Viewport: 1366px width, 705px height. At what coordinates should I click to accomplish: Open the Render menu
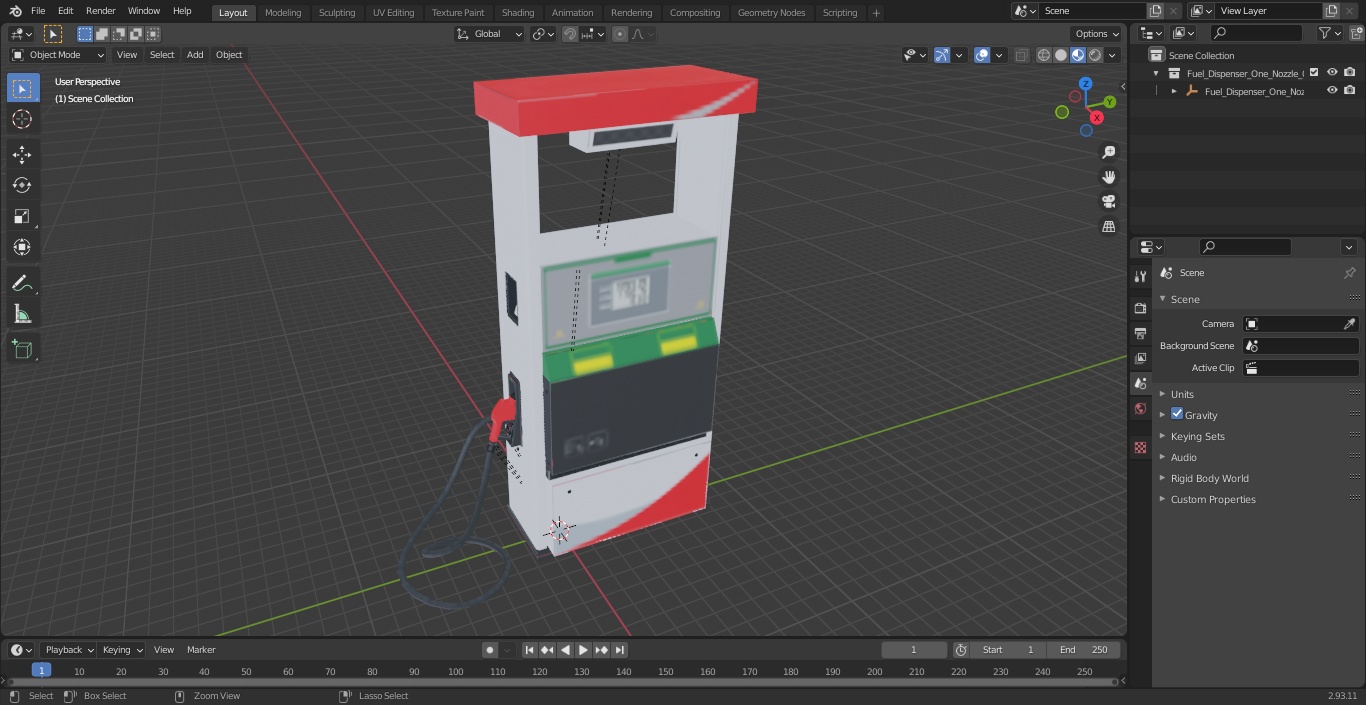coord(100,11)
